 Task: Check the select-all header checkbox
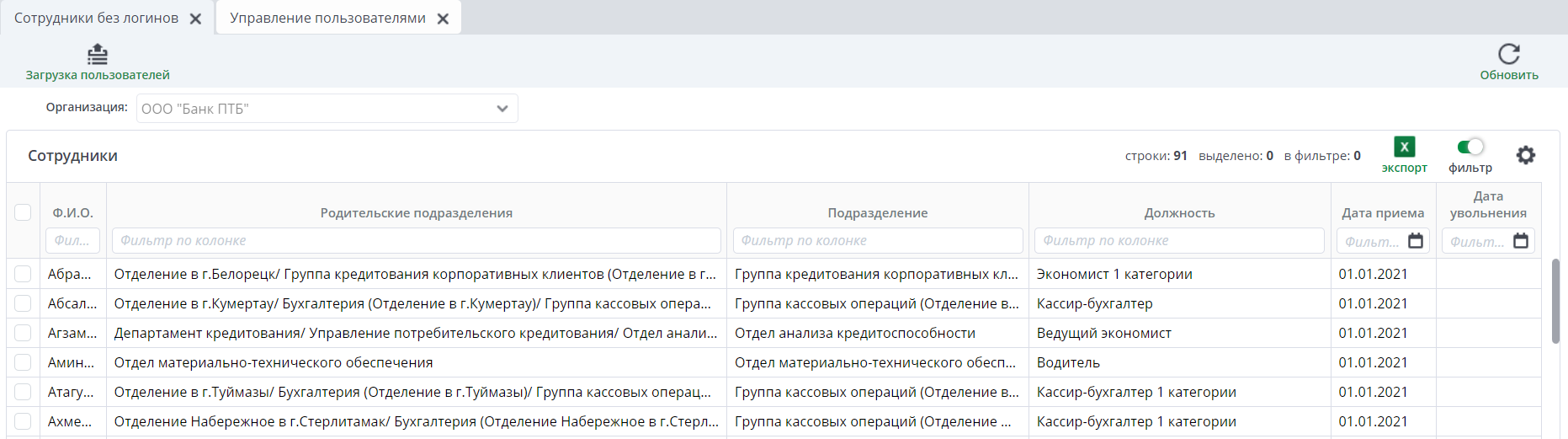[23, 212]
